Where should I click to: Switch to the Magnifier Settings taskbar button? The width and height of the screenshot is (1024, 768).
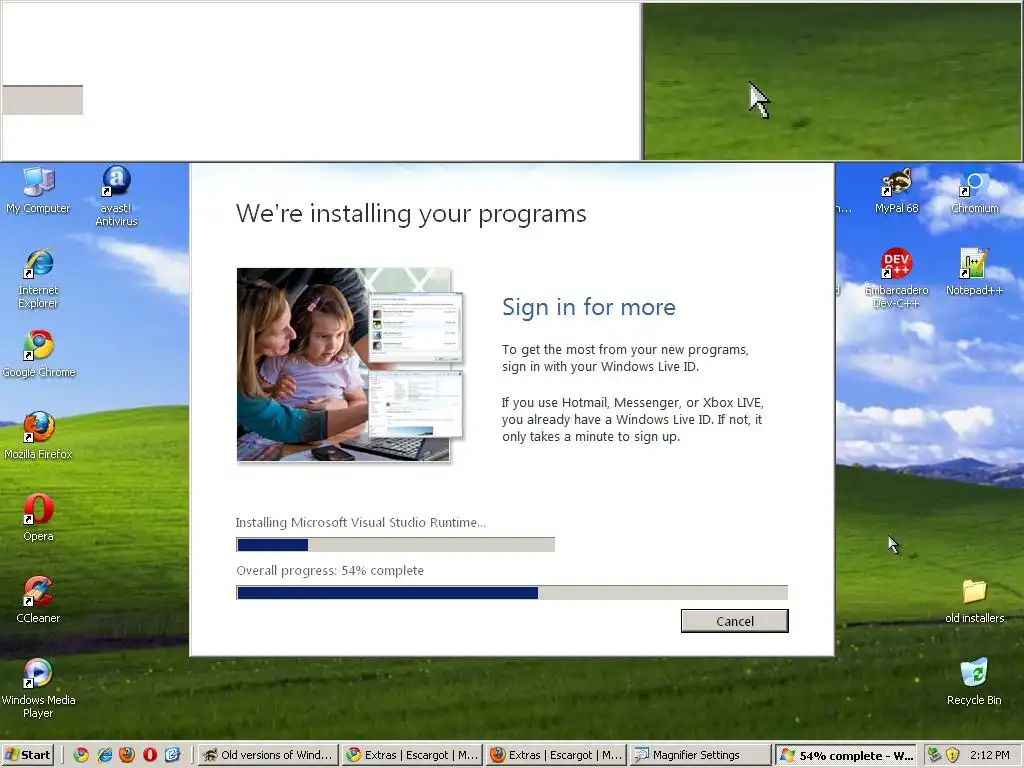pos(701,755)
